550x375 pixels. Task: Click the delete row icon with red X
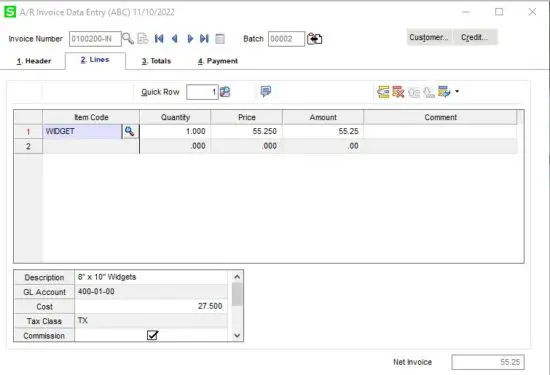[398, 92]
